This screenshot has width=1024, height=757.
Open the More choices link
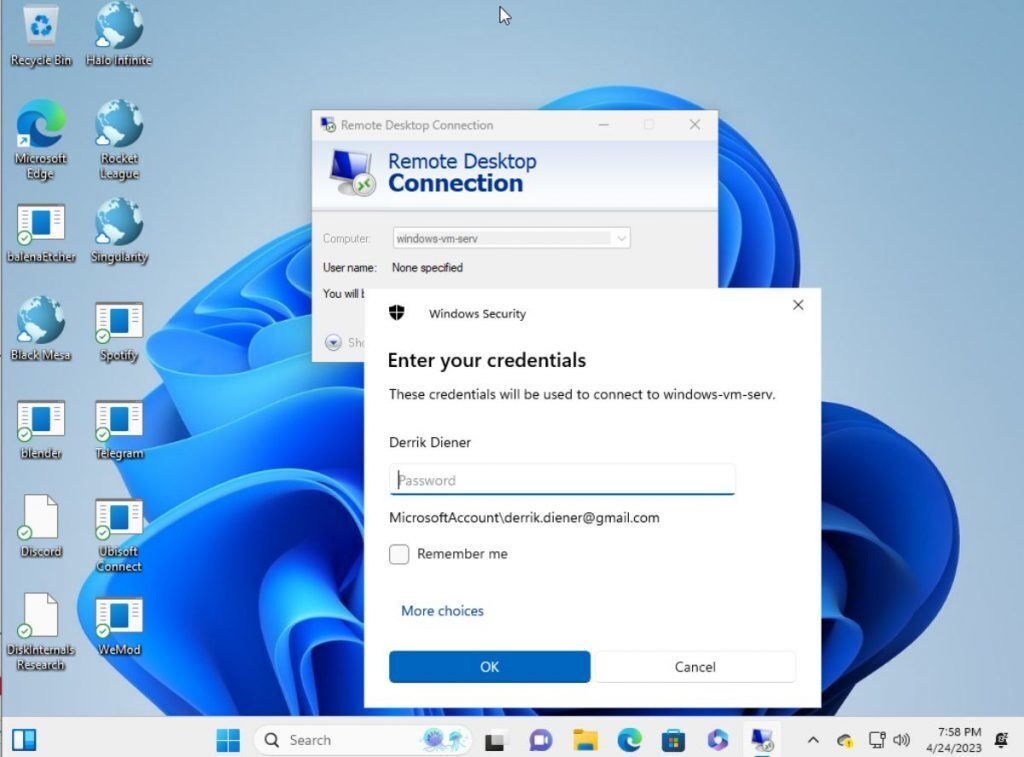(442, 611)
